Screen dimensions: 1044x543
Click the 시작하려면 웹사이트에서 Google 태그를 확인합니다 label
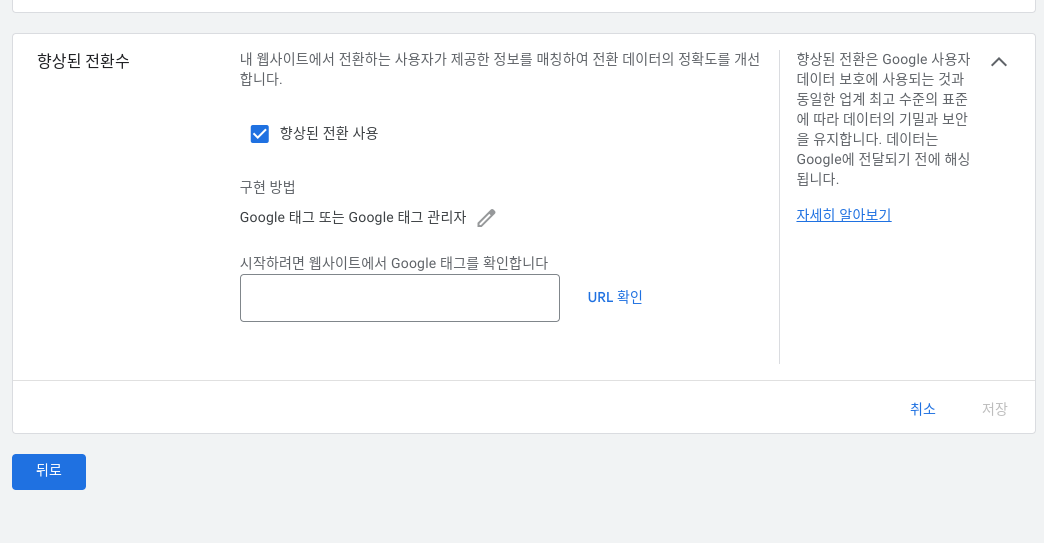click(393, 263)
